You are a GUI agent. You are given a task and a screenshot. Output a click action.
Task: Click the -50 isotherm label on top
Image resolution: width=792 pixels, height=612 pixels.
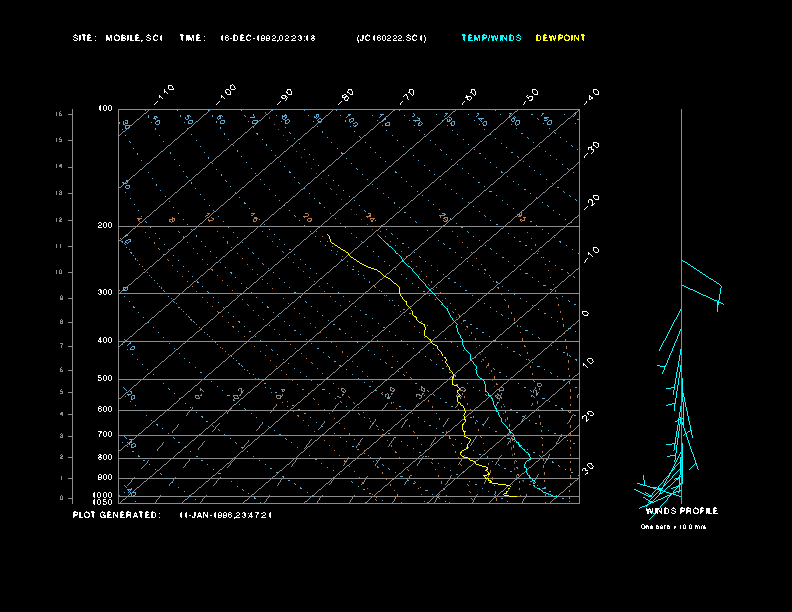click(531, 97)
